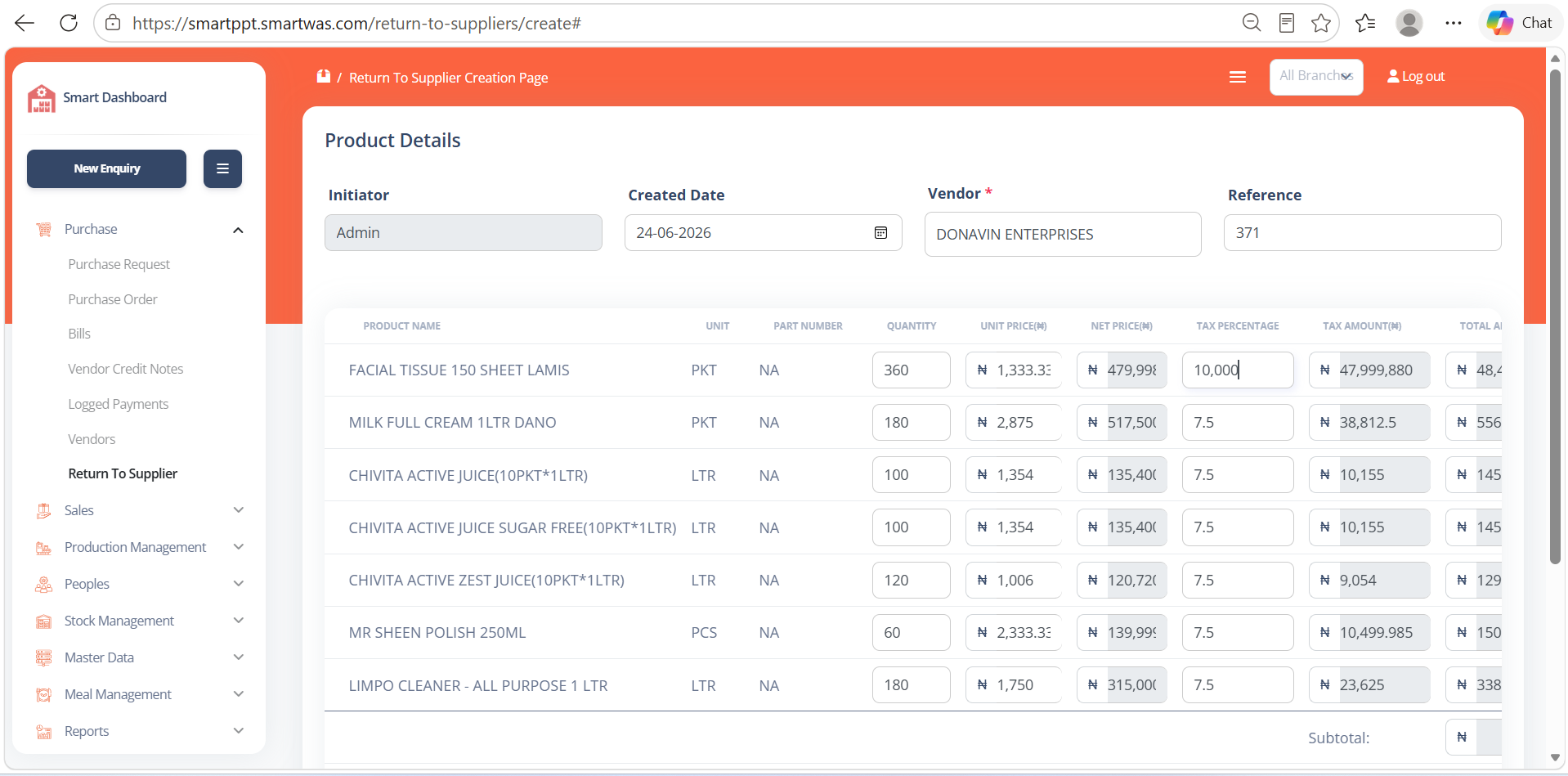Screen dimensions: 1568x776
Task: Open the calendar picker in Created Date
Action: pyautogui.click(x=880, y=233)
